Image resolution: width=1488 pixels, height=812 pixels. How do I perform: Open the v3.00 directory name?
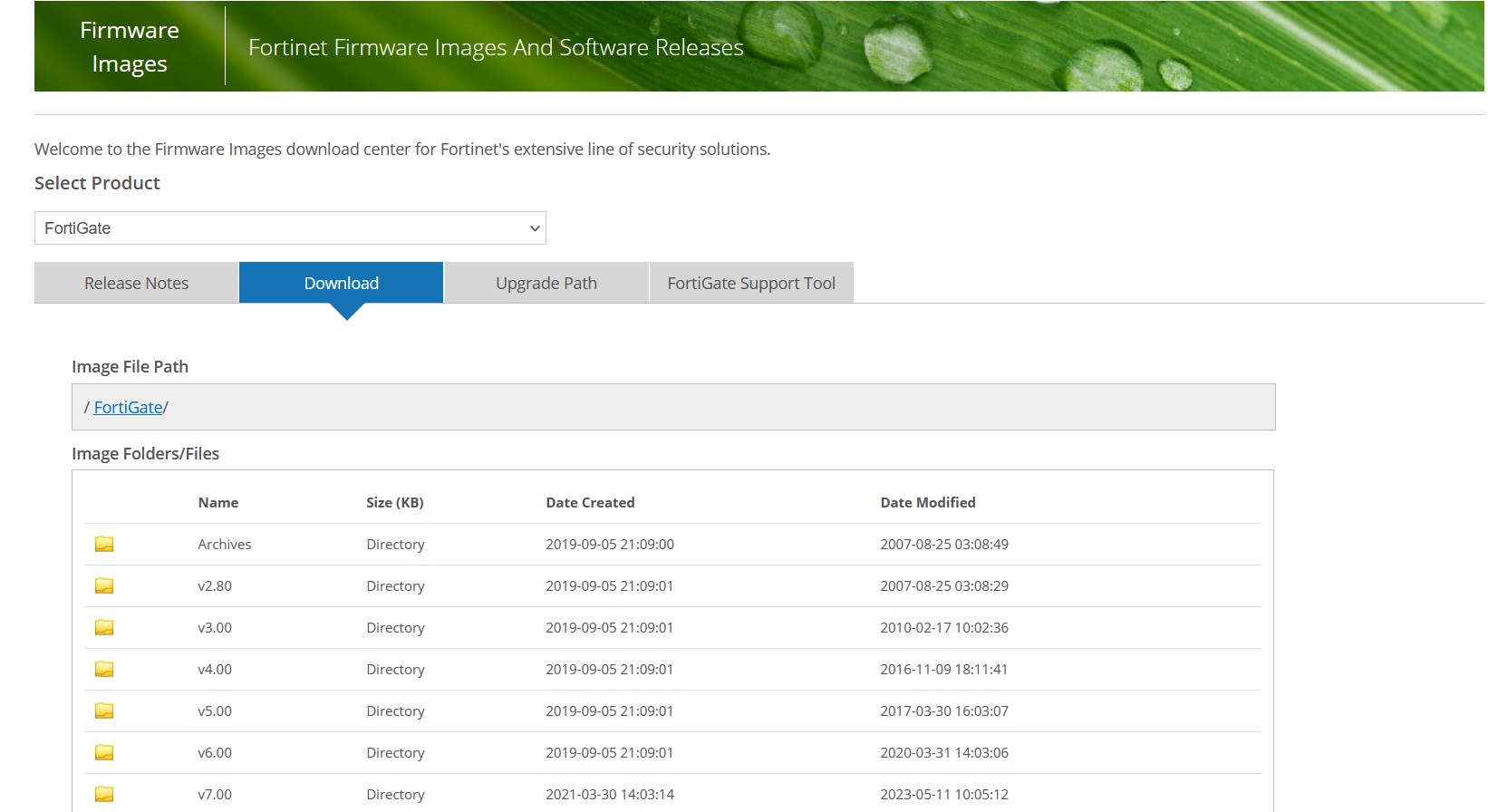coord(215,628)
